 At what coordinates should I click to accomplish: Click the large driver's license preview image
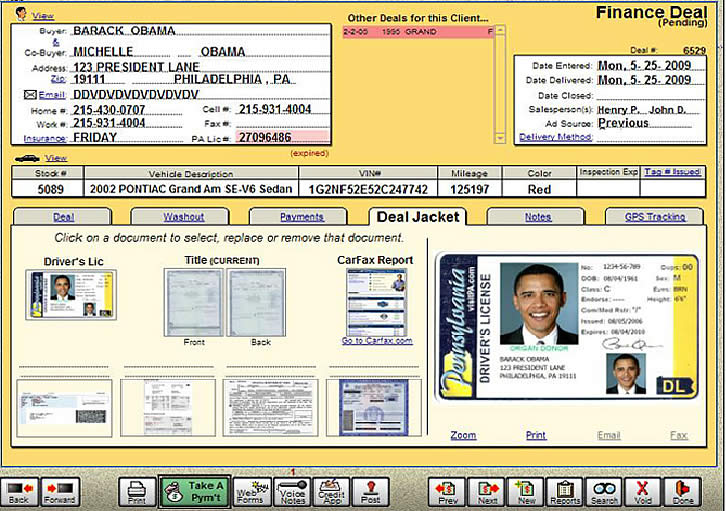[566, 327]
